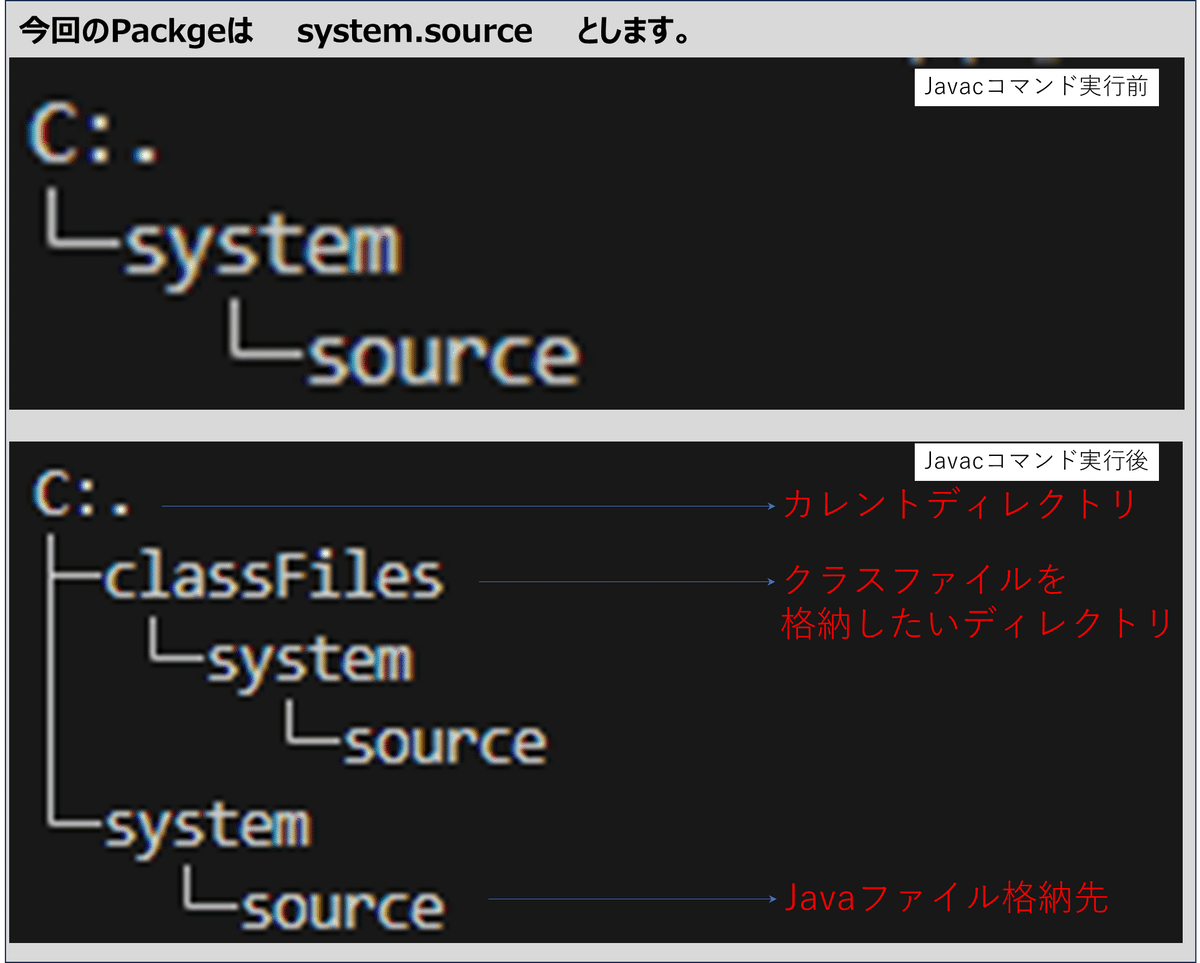This screenshot has width=1200, height=963.
Task: Click the system.source package name text
Action: [x=415, y=30]
